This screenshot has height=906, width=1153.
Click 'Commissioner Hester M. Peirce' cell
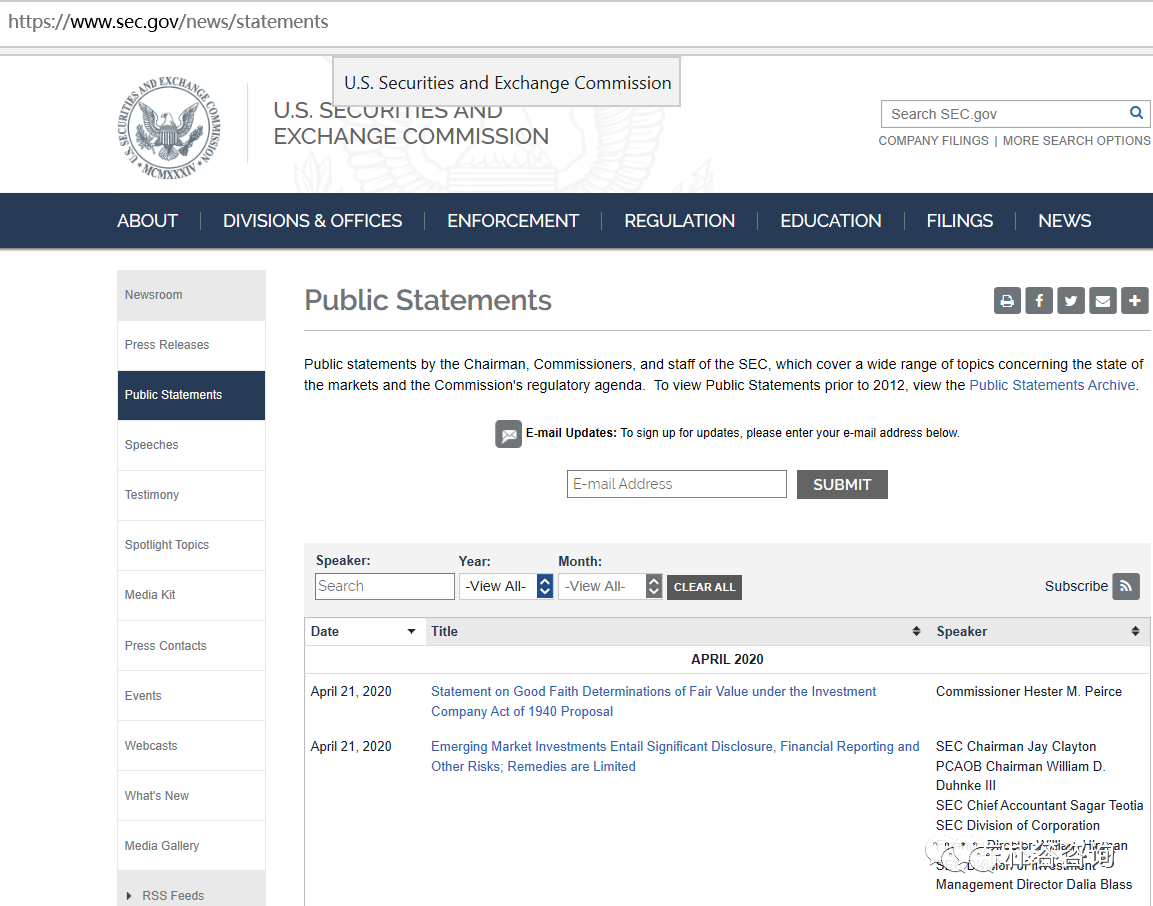tap(1029, 691)
